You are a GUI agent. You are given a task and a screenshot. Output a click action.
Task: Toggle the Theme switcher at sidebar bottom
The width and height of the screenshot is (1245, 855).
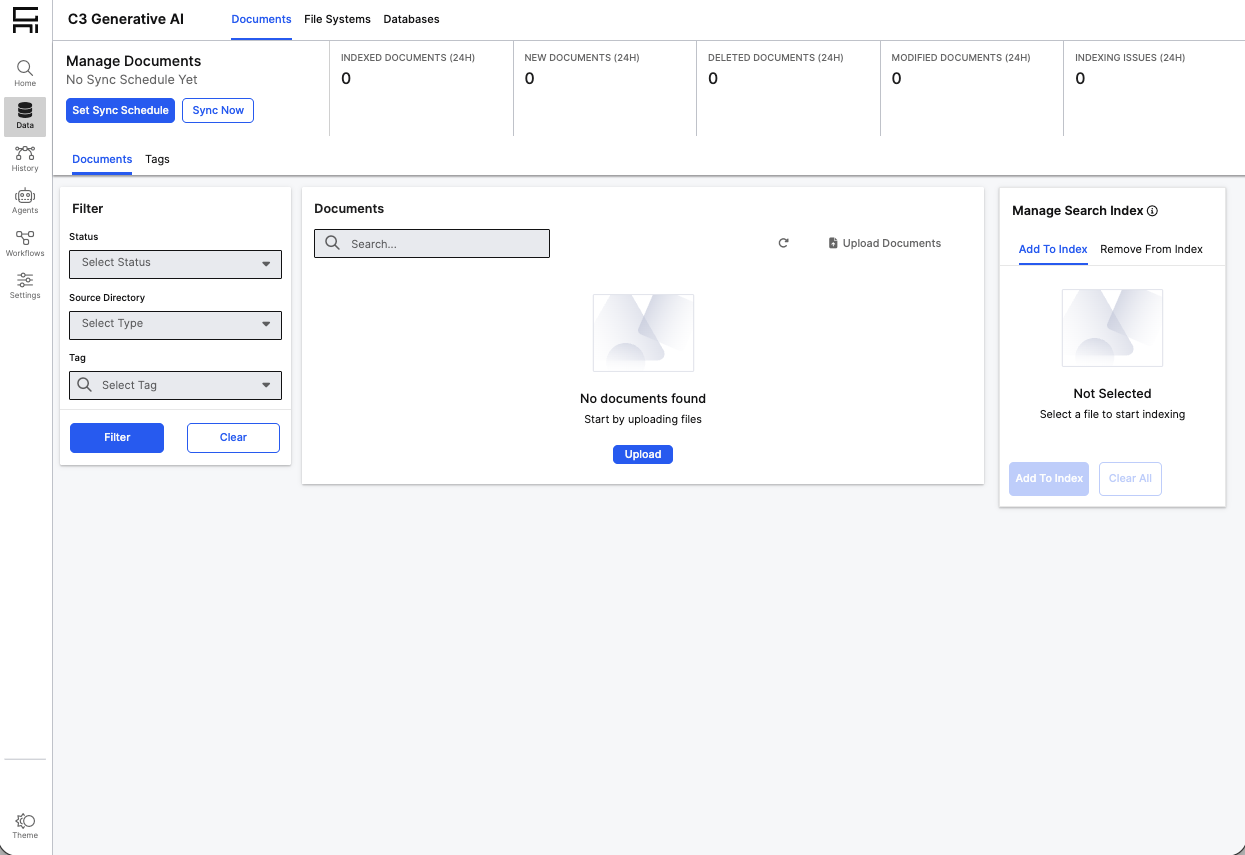[x=24, y=822]
